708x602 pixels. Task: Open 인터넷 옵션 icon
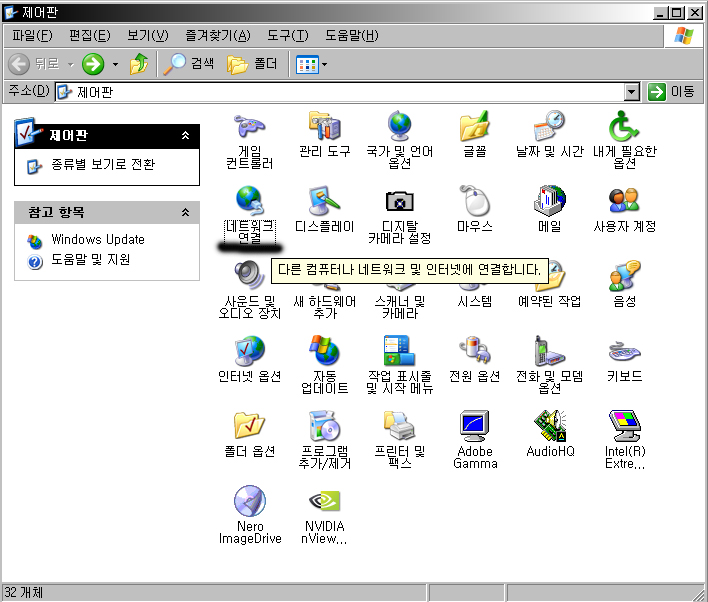tap(249, 350)
